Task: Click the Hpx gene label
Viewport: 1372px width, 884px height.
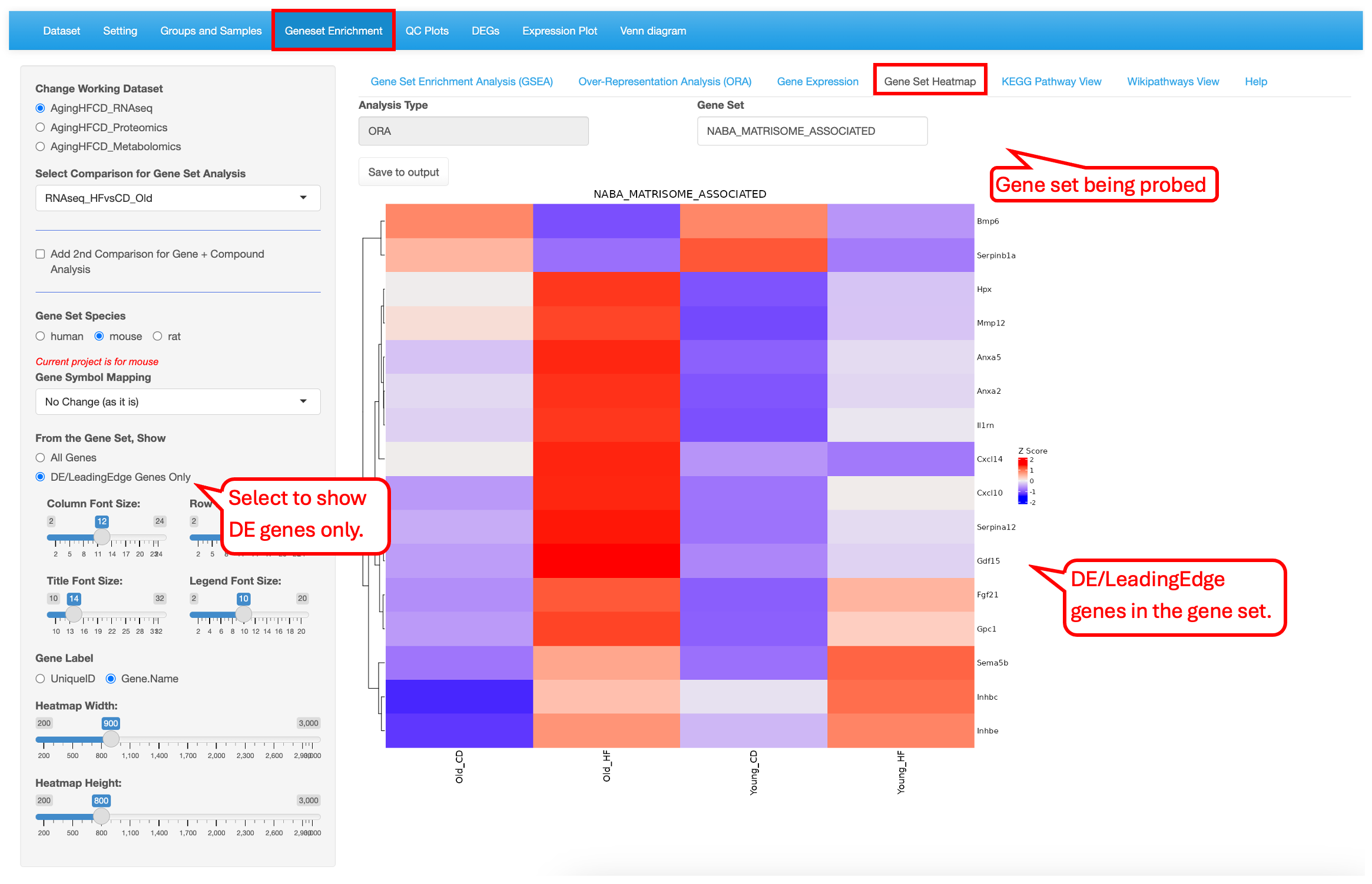Action: click(984, 290)
